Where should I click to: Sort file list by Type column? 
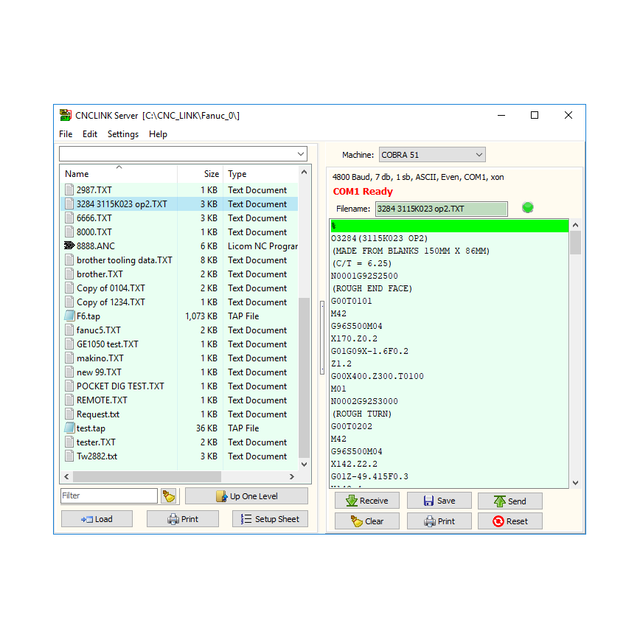click(260, 173)
